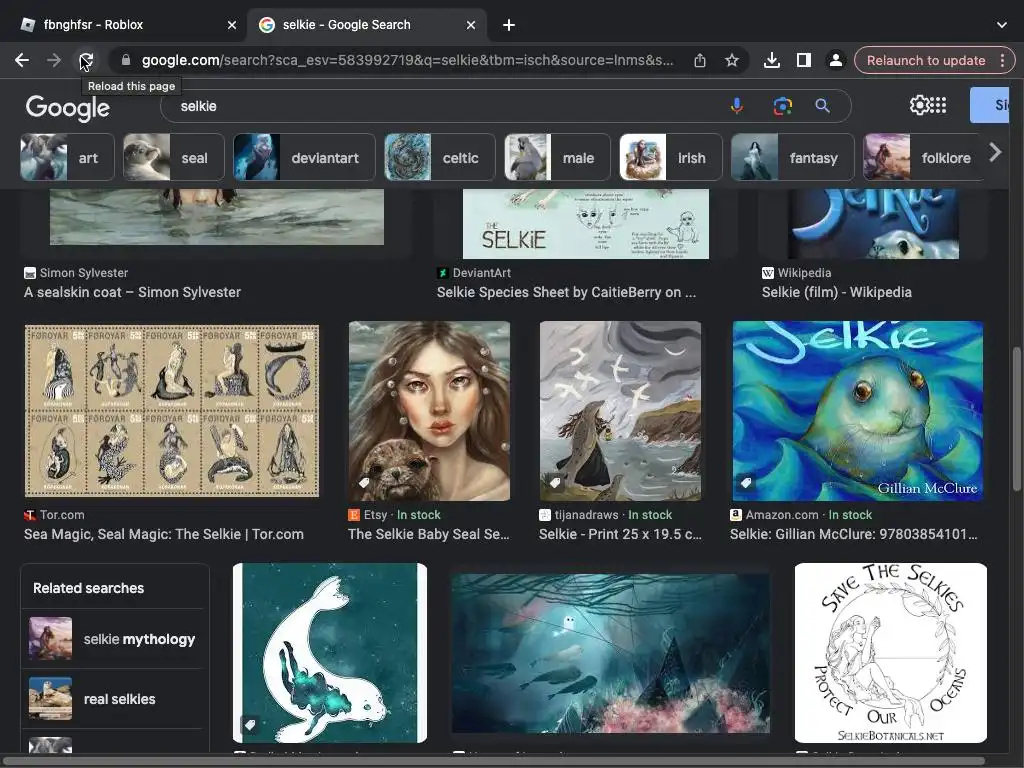Open Google apps grid
The image size is (1024, 768).
point(938,105)
